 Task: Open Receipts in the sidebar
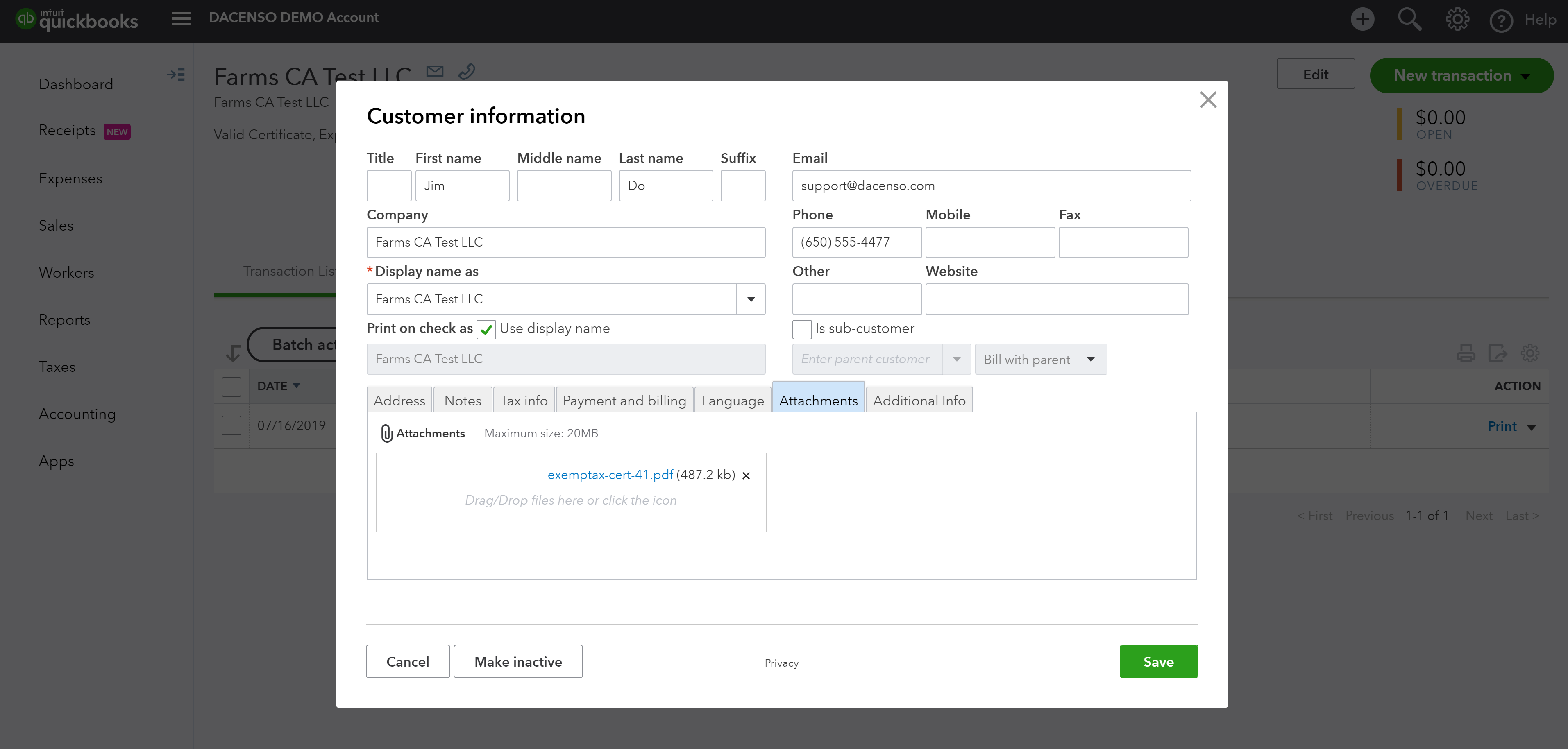point(67,131)
